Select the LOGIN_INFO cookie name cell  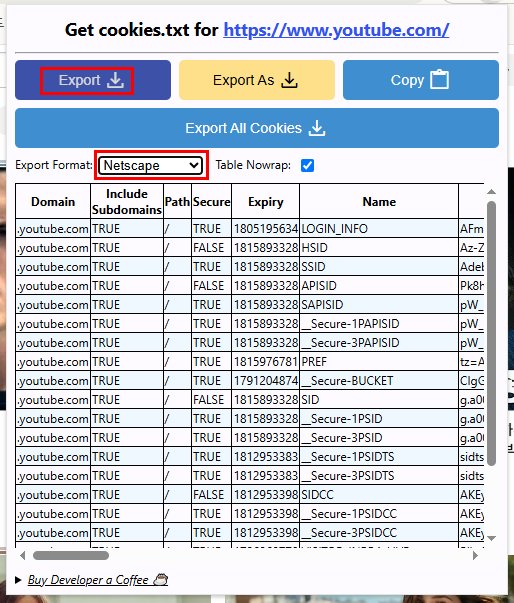coord(379,229)
